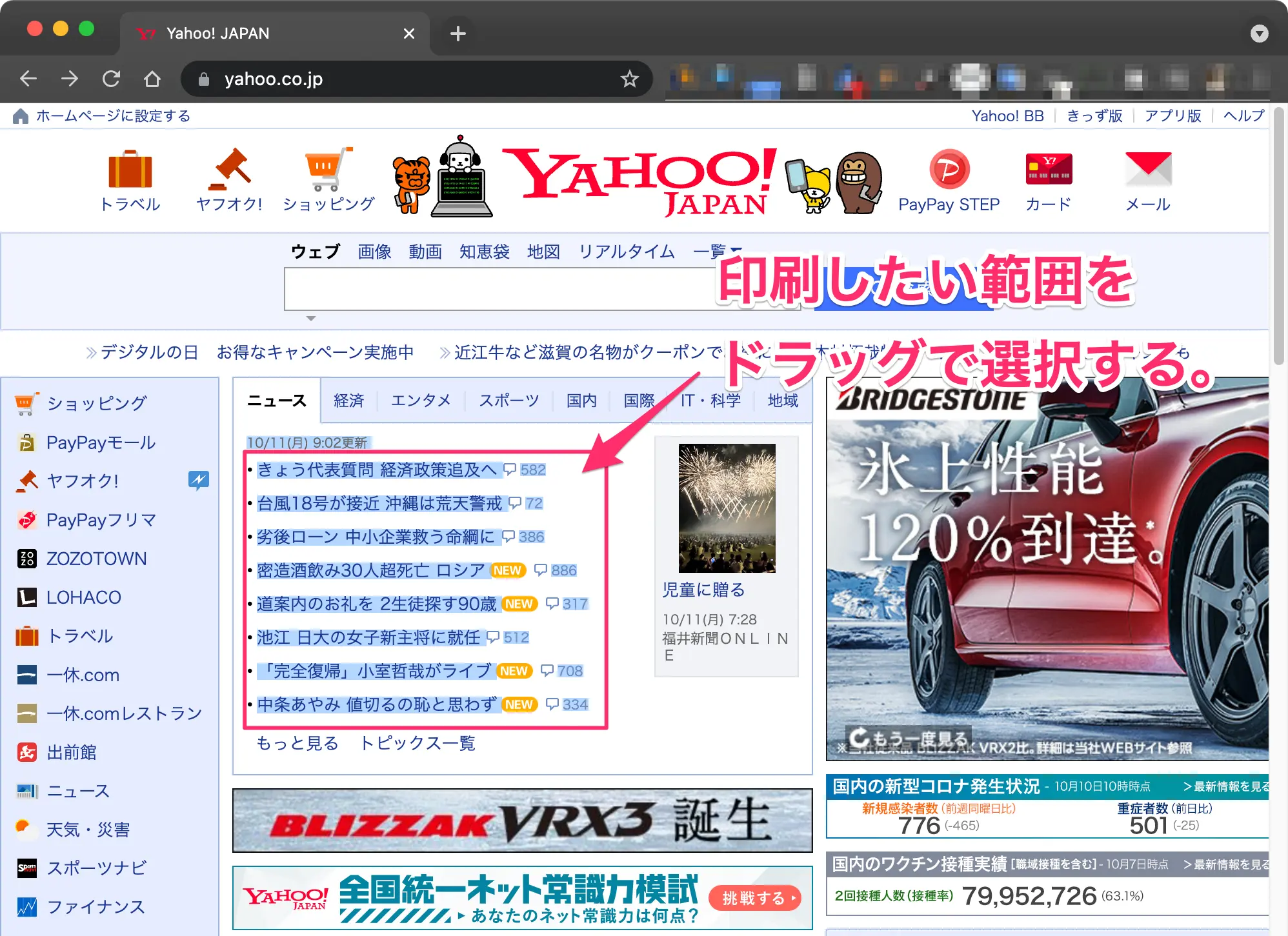Open headline 池江 日大の女子新主将に就任

pos(368,637)
